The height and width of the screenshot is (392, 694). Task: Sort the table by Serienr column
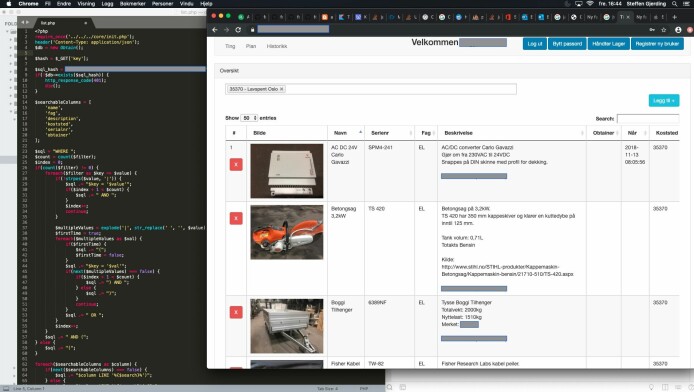pyautogui.click(x=389, y=133)
